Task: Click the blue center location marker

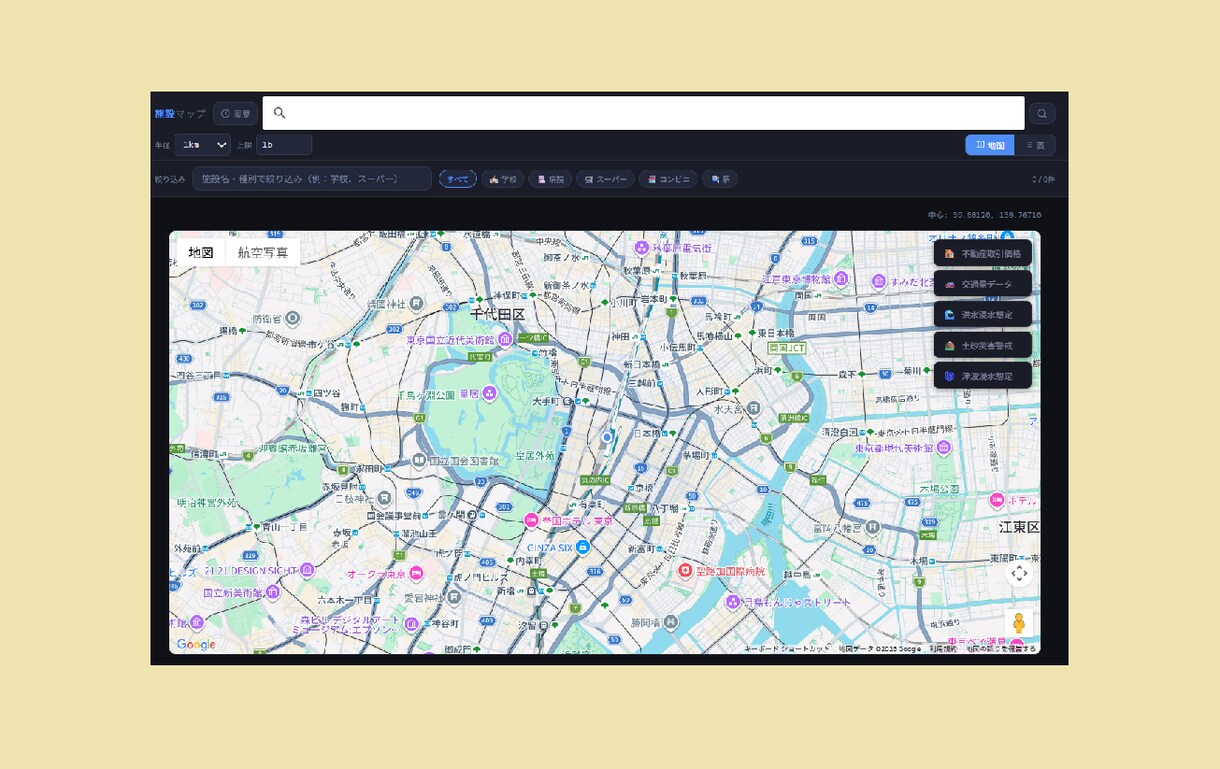Action: [x=606, y=437]
